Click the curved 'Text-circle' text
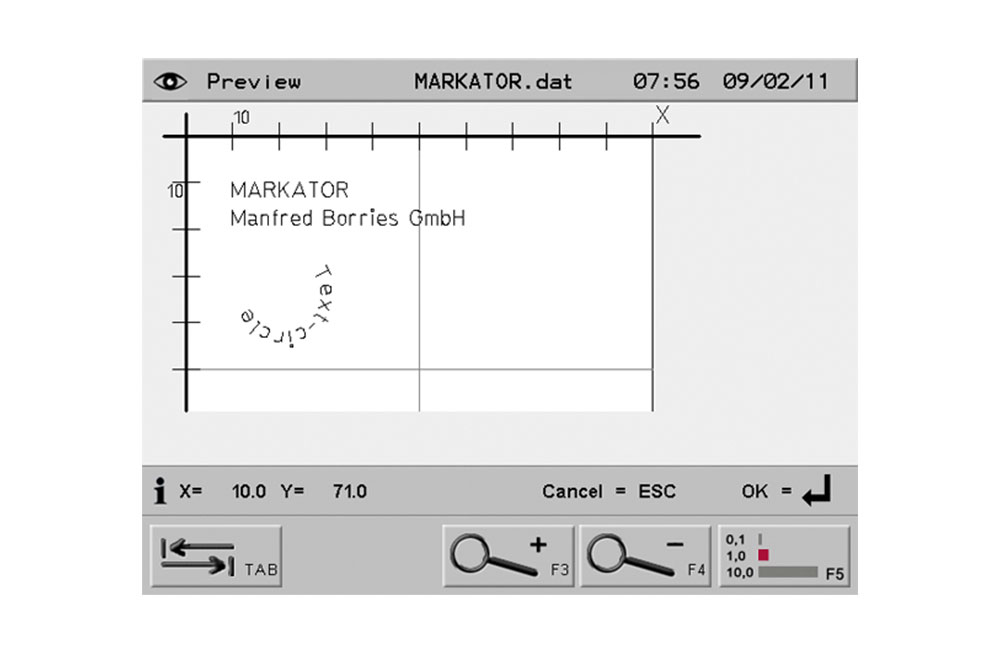The image size is (1000, 667). point(288,307)
